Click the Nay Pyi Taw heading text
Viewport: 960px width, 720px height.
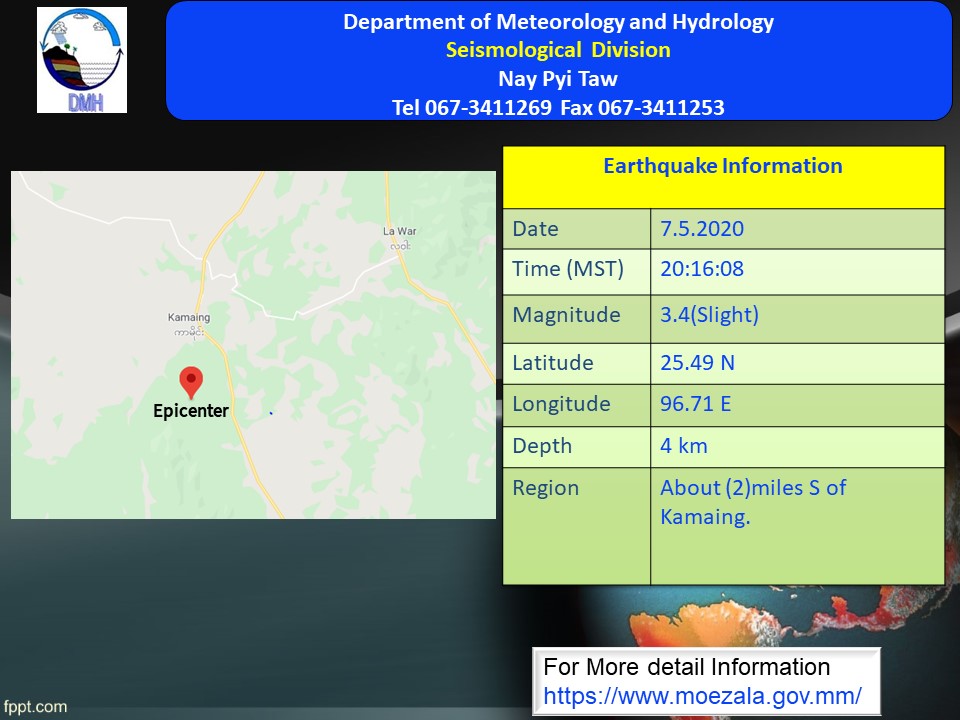coord(558,79)
